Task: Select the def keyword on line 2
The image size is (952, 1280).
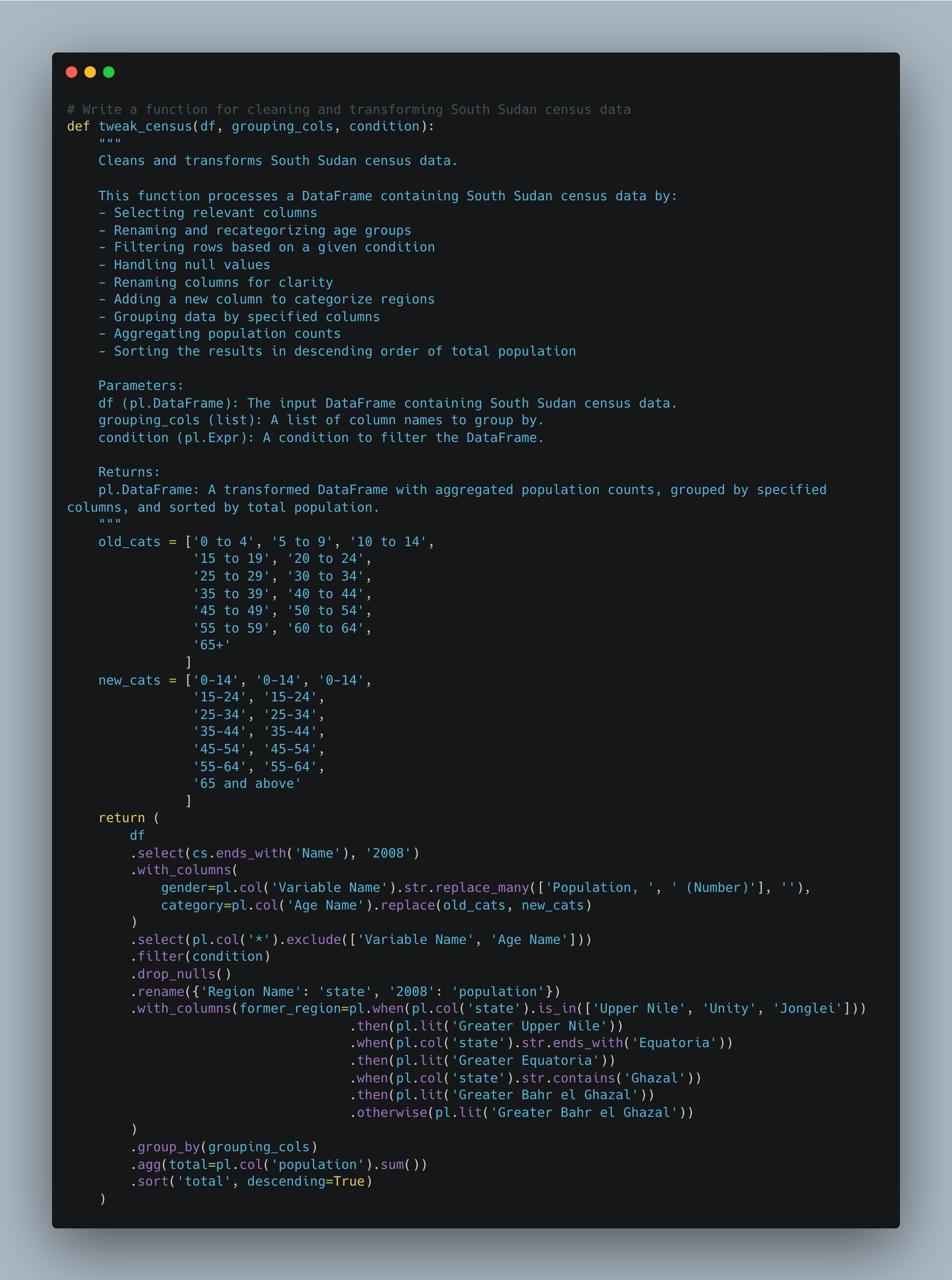Action: tap(76, 125)
